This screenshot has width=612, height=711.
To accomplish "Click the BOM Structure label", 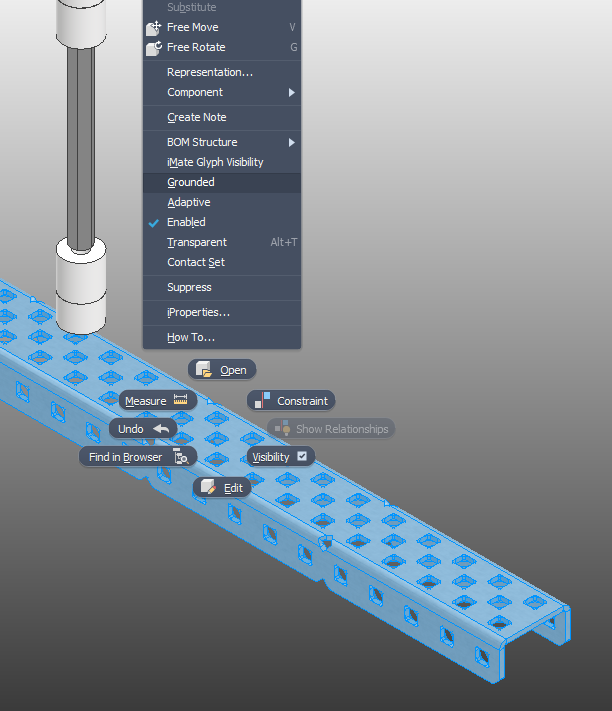I will coord(202,142).
